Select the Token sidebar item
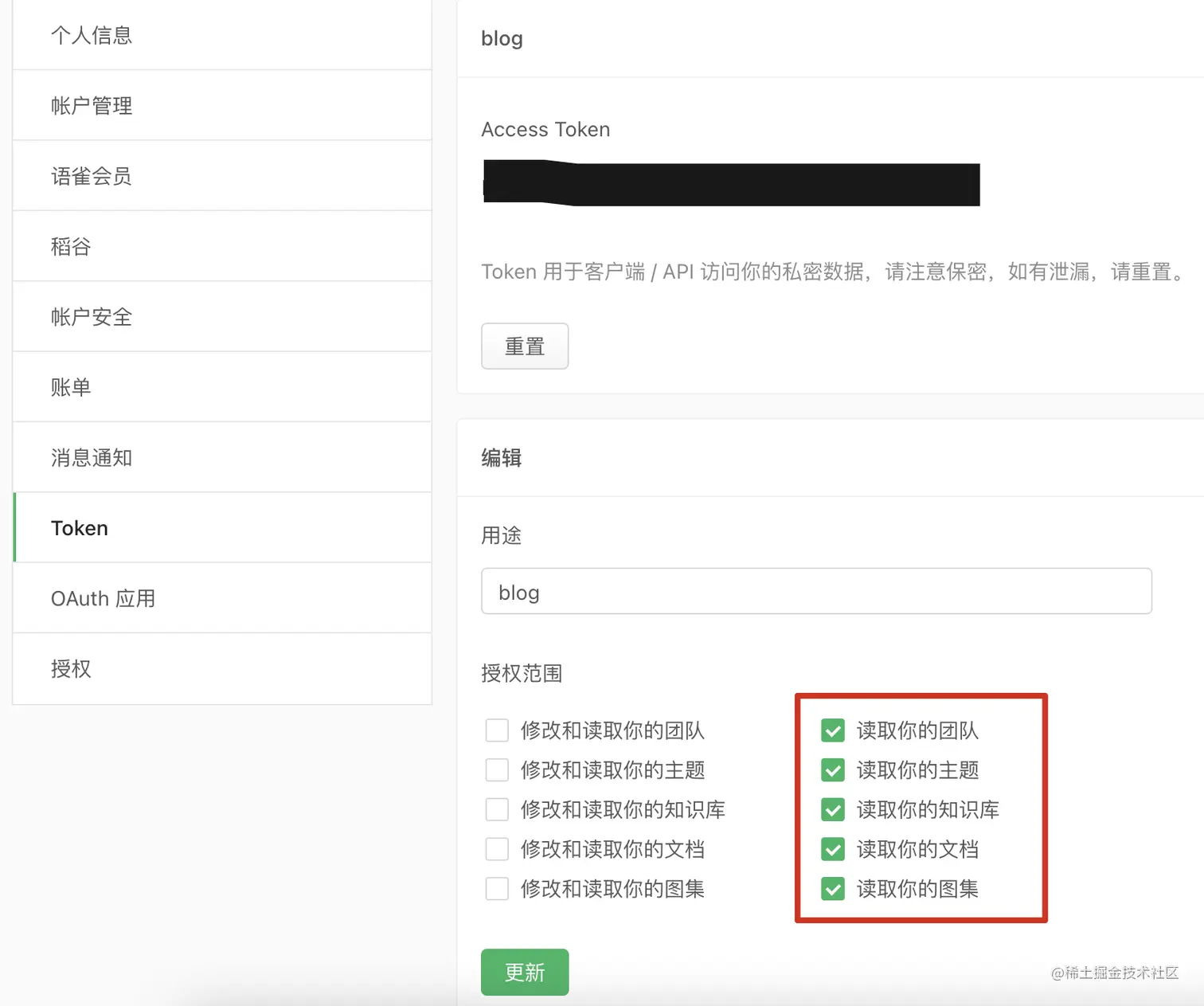The width and height of the screenshot is (1204, 1006). [222, 527]
